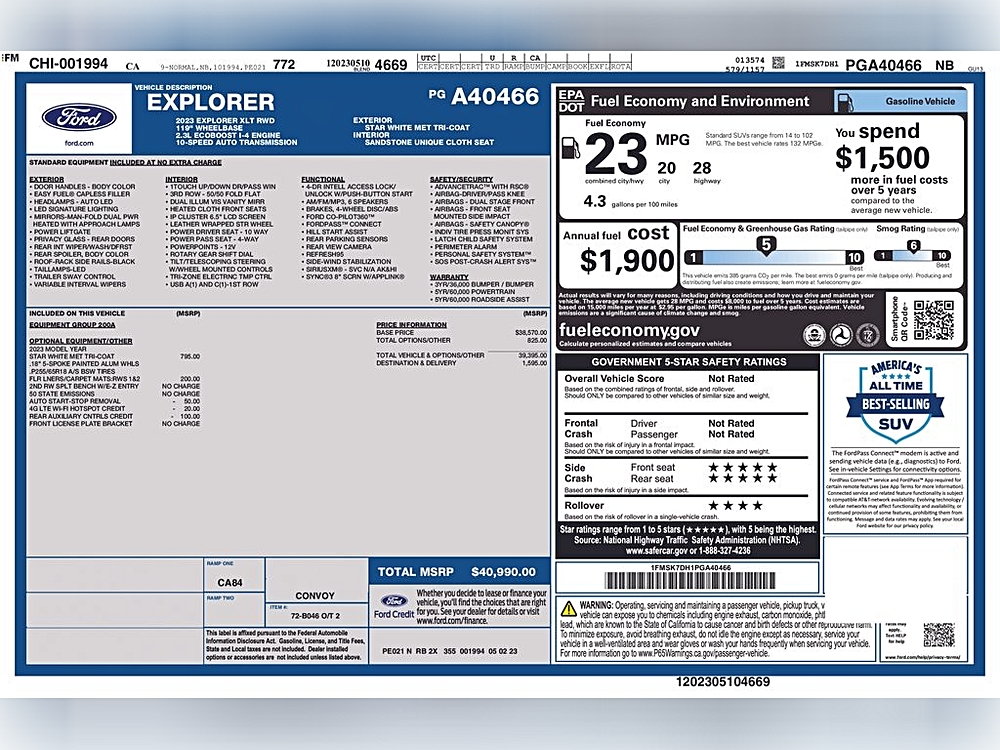Click the FUNCTIONAL equipment heading
Screen dimensions: 1000x750
tap(323, 179)
